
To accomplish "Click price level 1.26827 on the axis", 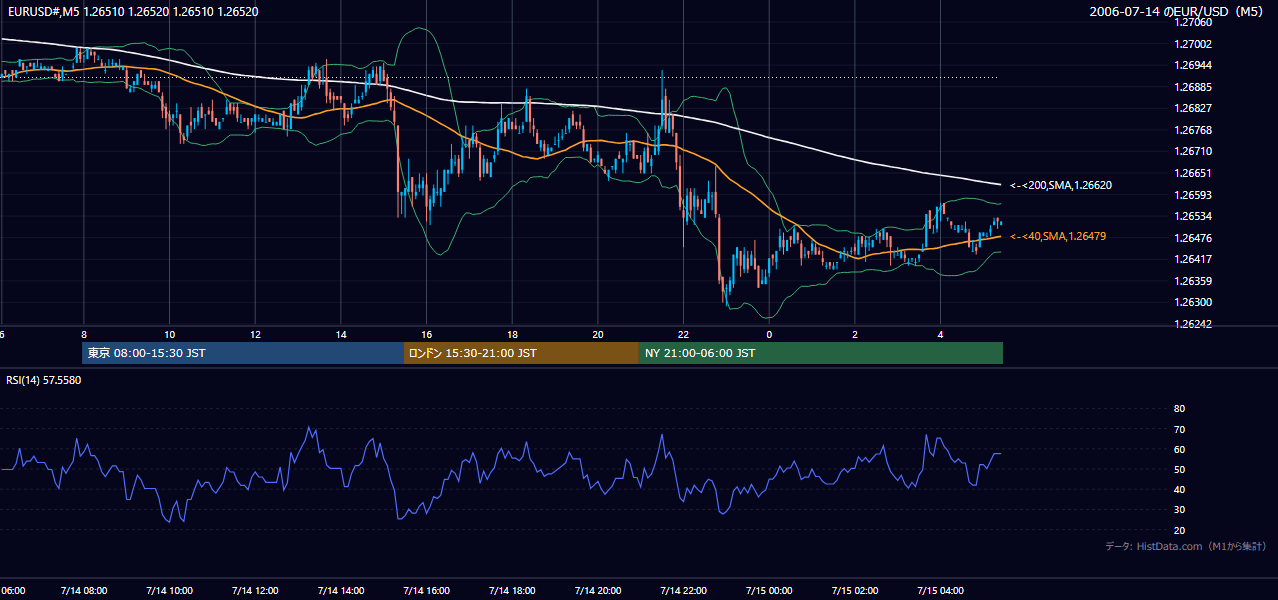I will 1193,108.
